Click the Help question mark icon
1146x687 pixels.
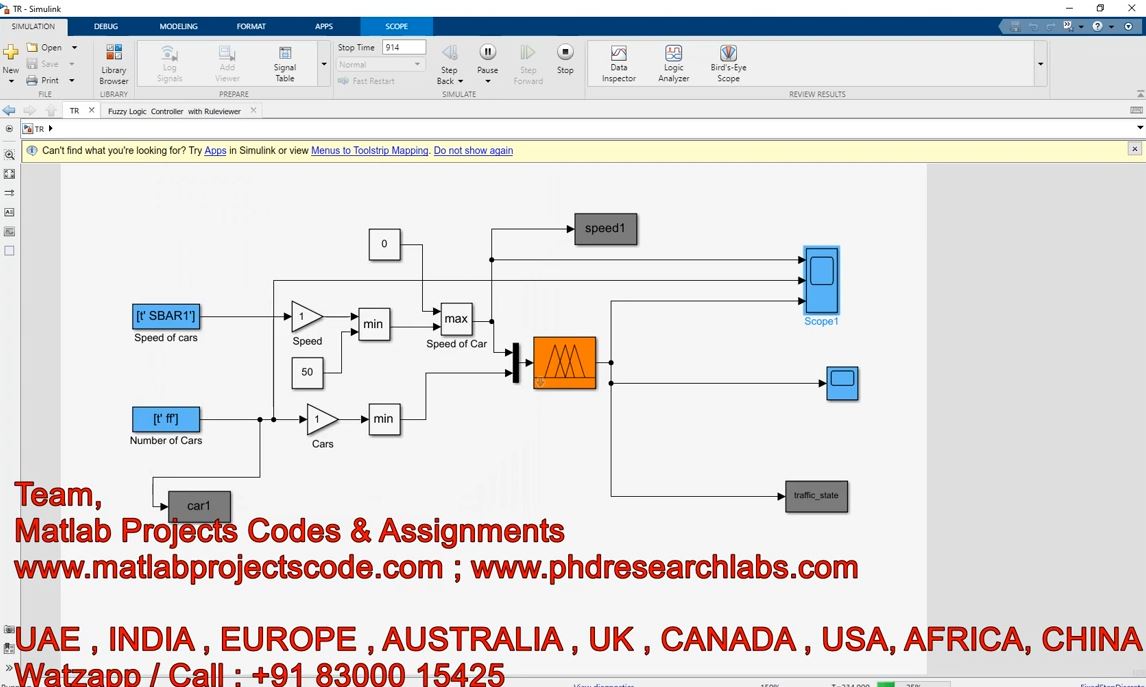point(1097,26)
